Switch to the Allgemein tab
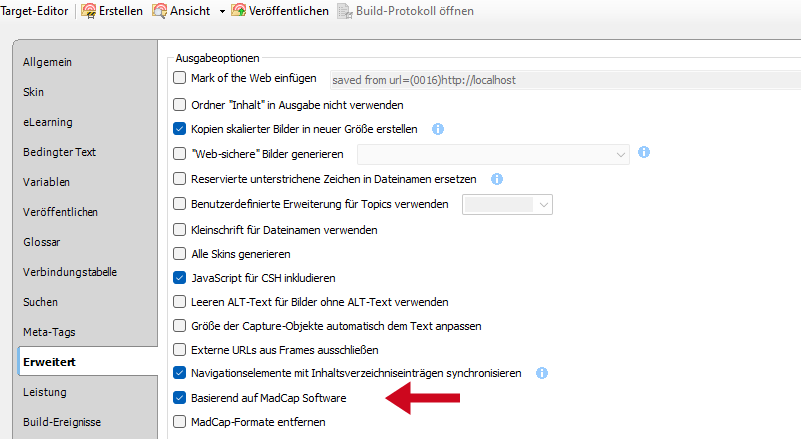Viewport: 801px width, 439px height. pyautogui.click(x=48, y=62)
